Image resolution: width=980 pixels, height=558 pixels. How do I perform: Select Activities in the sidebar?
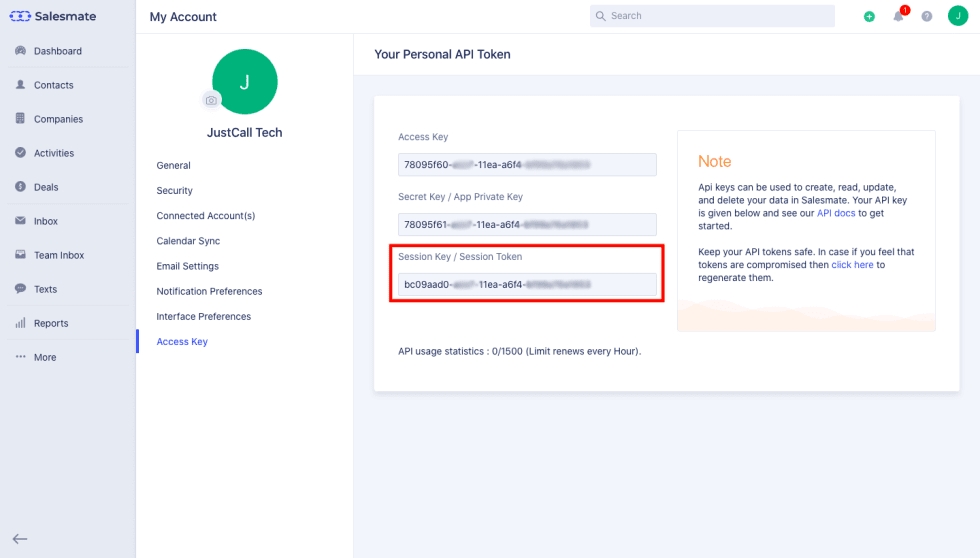tap(54, 153)
